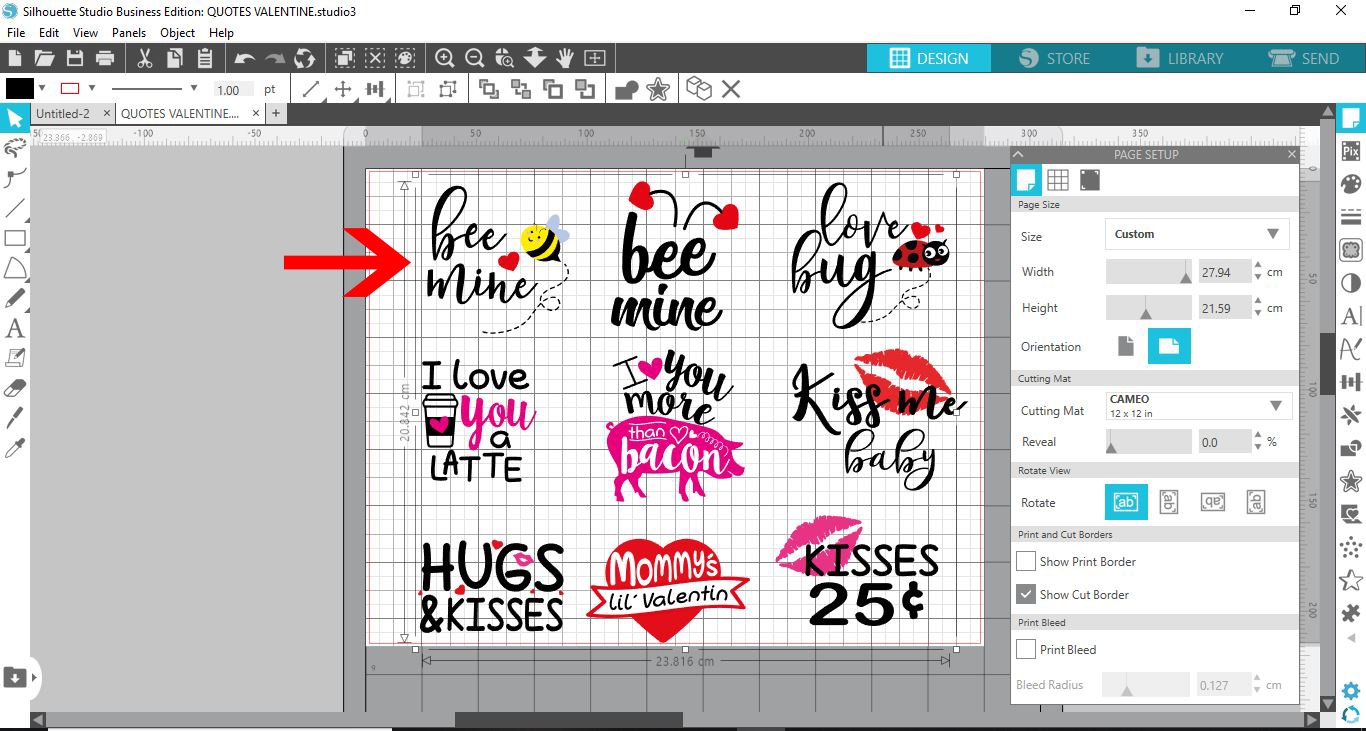Open the PixScan panel
Image resolution: width=1366 pixels, height=731 pixels.
(x=1350, y=150)
